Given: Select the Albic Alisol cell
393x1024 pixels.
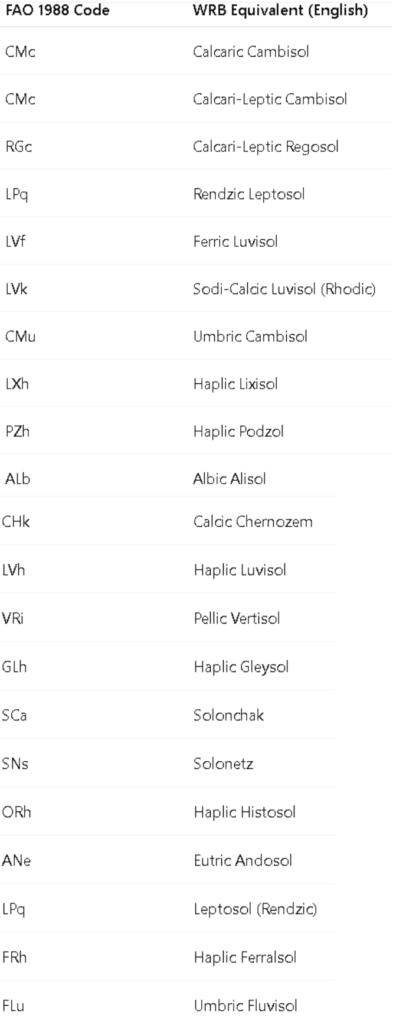Looking at the screenshot, I should click(230, 478).
